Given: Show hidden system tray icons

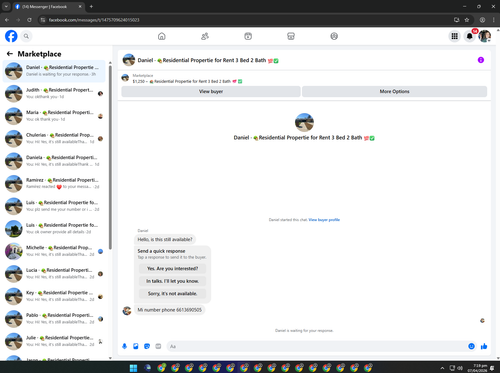Looking at the screenshot, I should [x=442, y=368].
